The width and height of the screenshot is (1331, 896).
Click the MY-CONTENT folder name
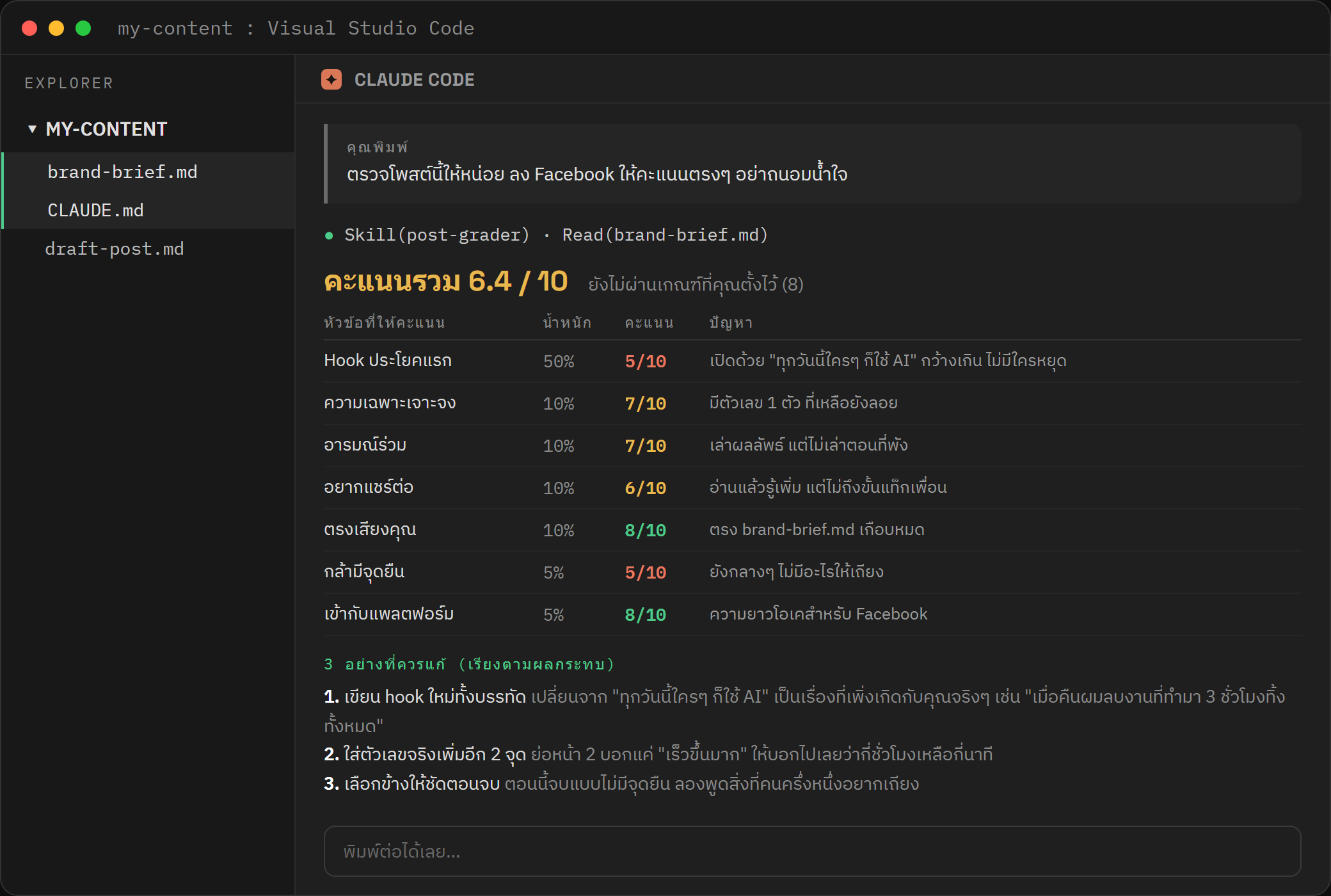pos(106,129)
